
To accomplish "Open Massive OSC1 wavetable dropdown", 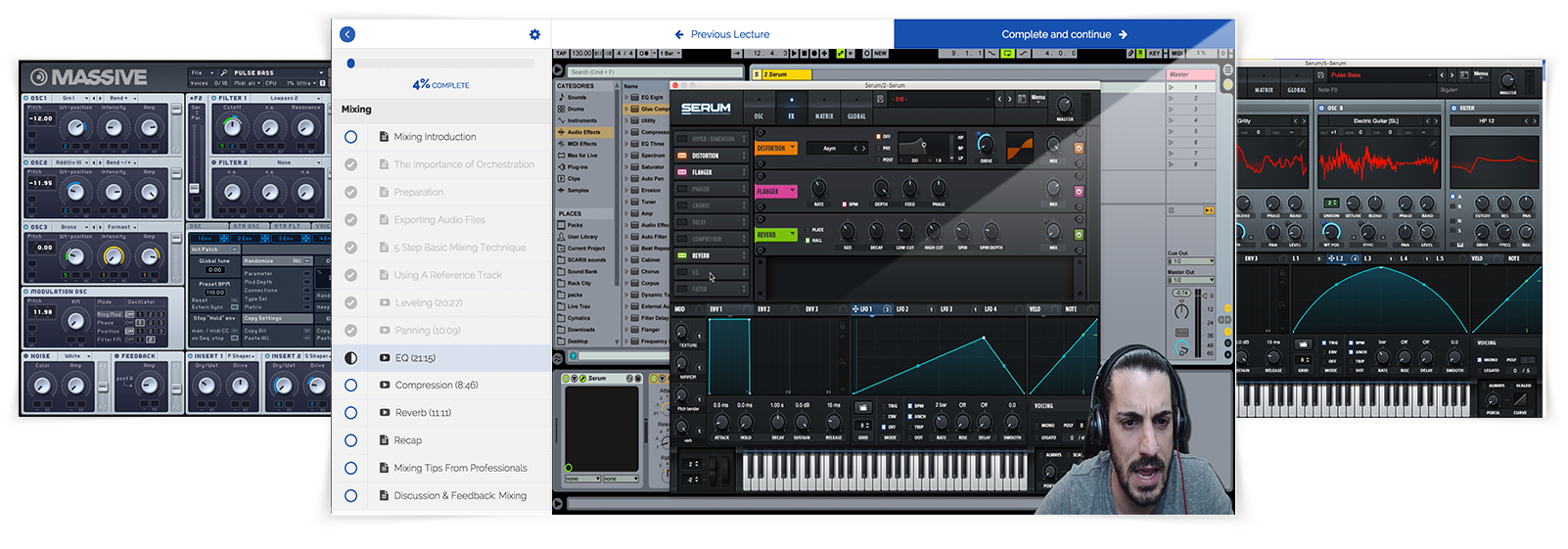I will pos(74,98).
